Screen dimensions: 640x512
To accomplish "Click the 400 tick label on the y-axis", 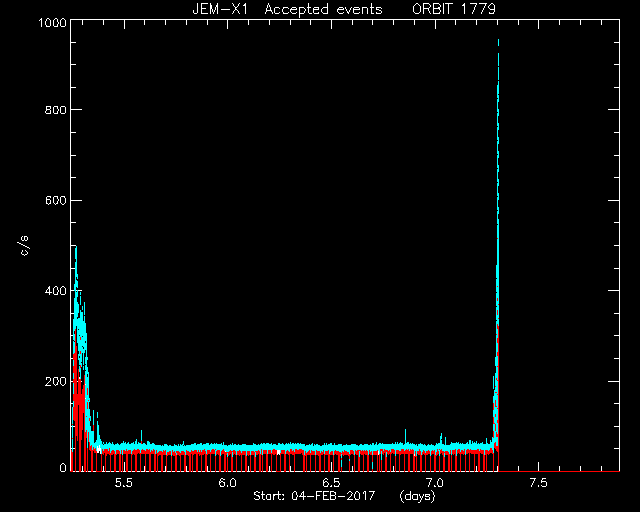I will pos(56,291).
